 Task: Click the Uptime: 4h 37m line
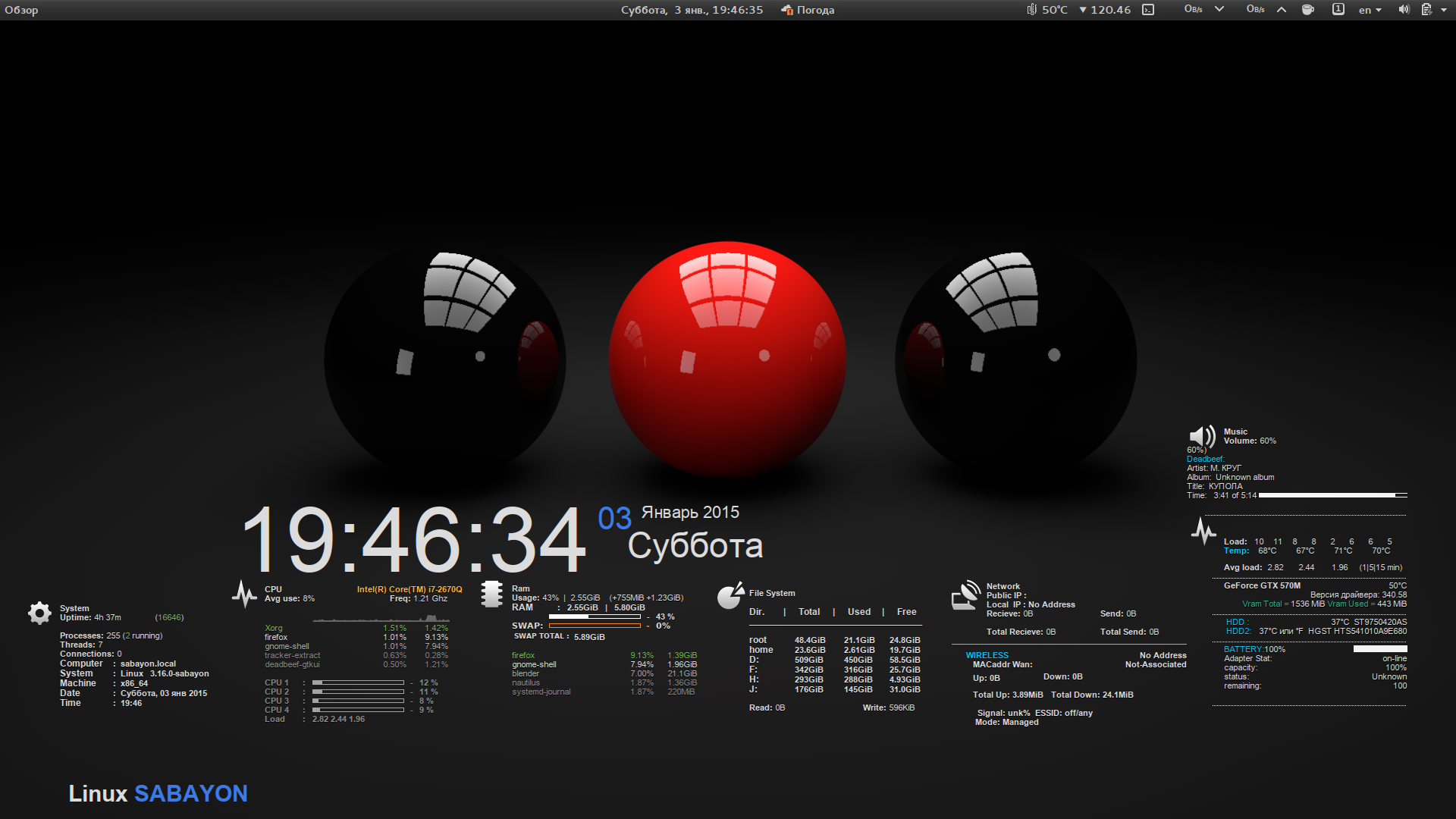click(90, 617)
